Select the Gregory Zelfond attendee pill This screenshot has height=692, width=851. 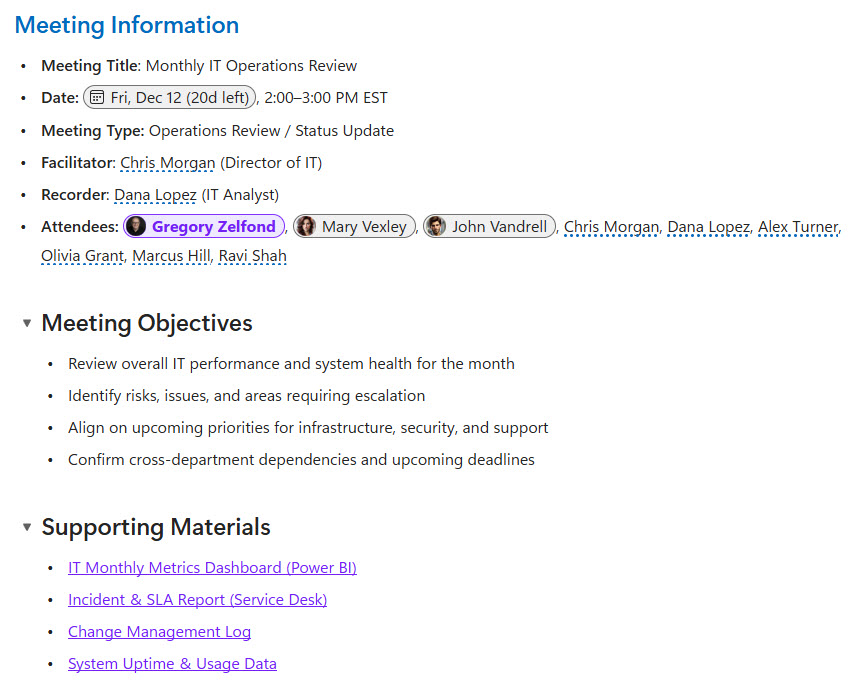click(203, 226)
